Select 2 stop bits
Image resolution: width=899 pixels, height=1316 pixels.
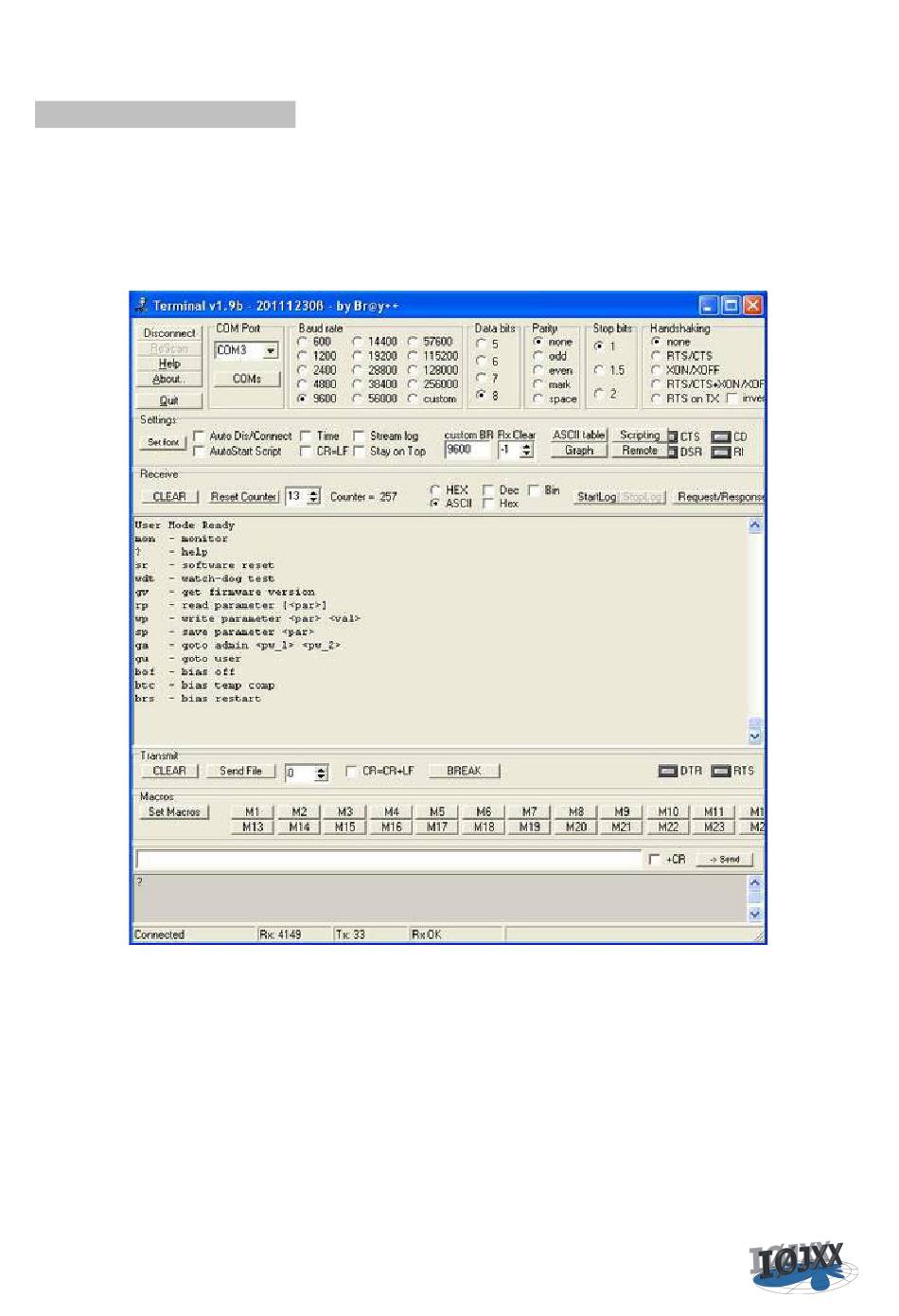pyautogui.click(x=598, y=394)
